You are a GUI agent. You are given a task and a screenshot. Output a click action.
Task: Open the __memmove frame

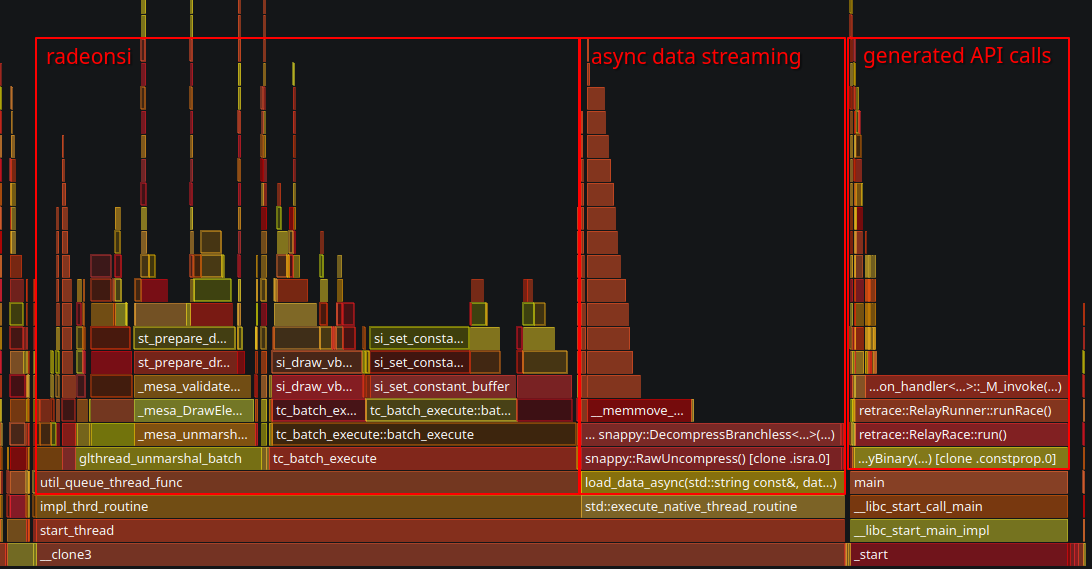(637, 410)
